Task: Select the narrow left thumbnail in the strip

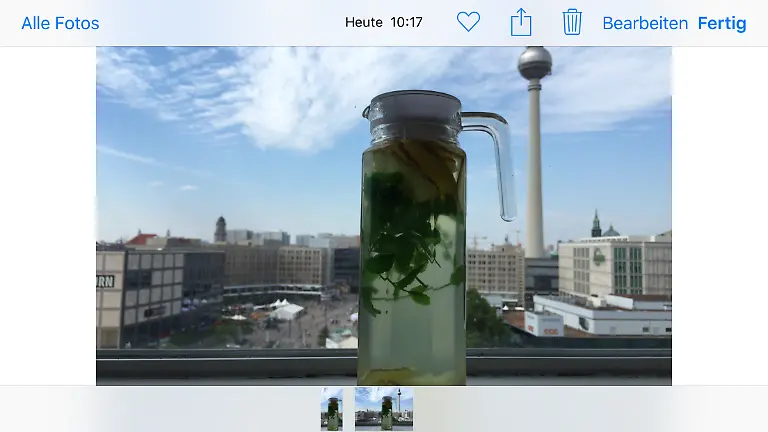Action: pyautogui.click(x=332, y=409)
